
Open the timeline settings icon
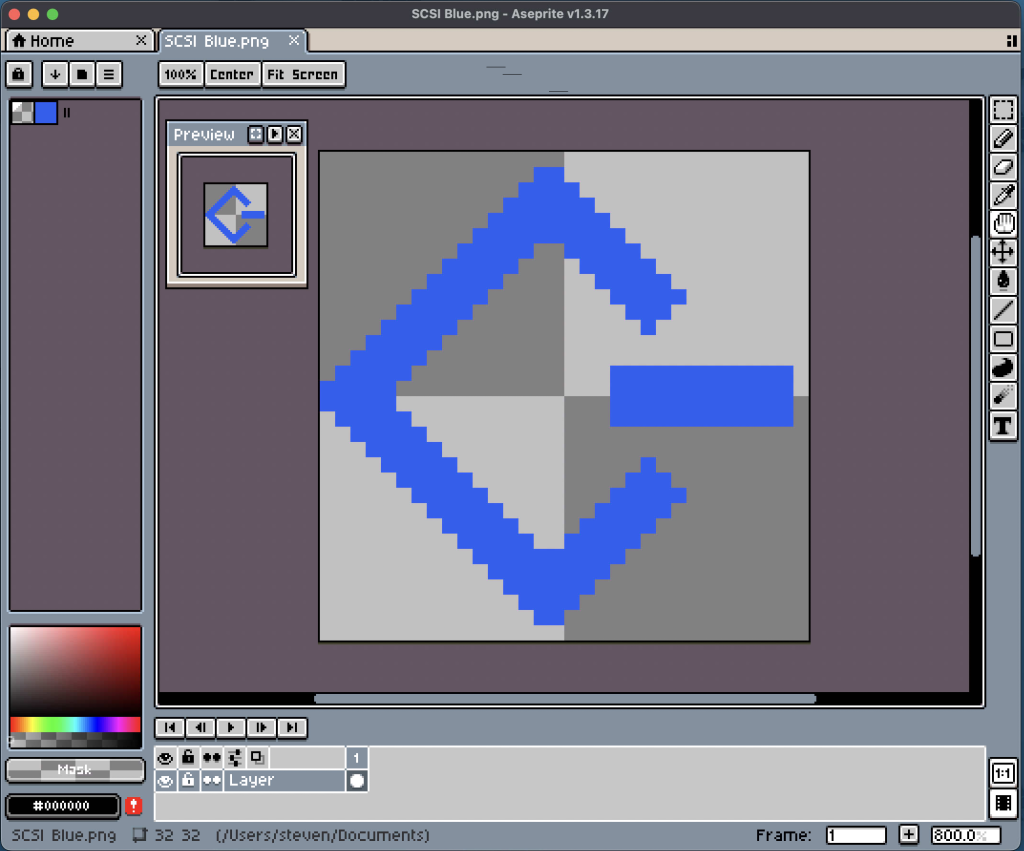234,758
